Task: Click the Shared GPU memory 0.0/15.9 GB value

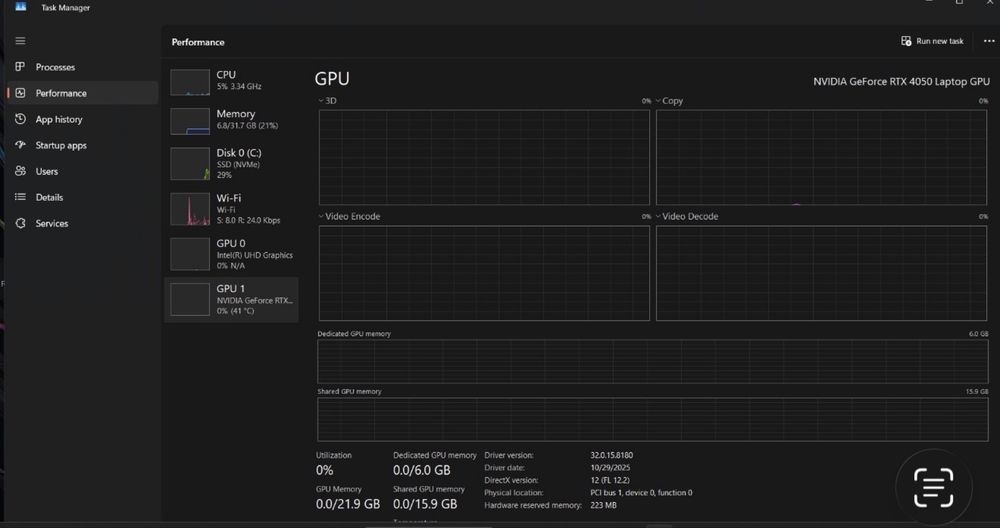Action: tap(425, 504)
